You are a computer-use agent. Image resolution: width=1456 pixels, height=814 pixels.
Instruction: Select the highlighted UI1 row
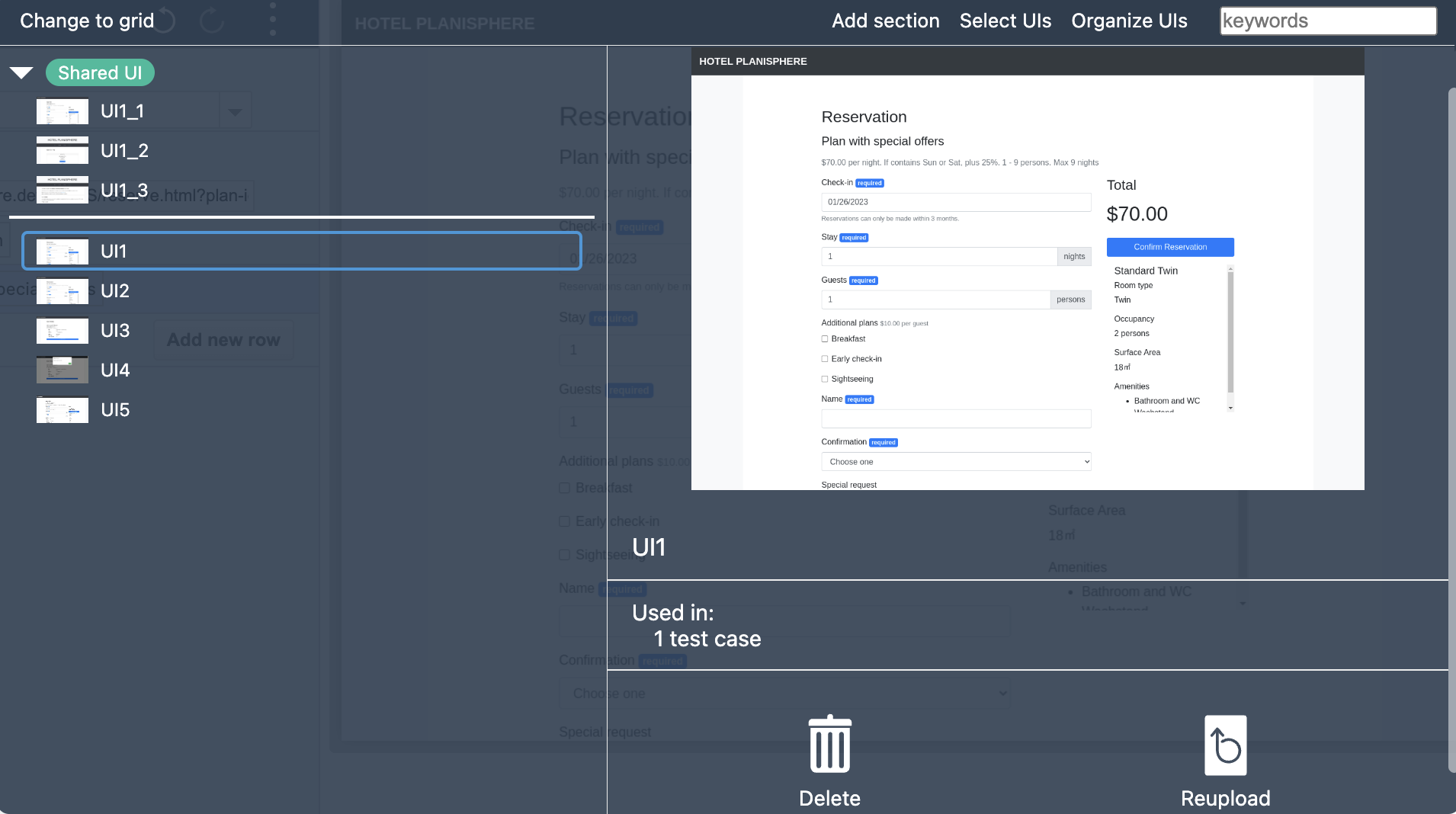[302, 252]
